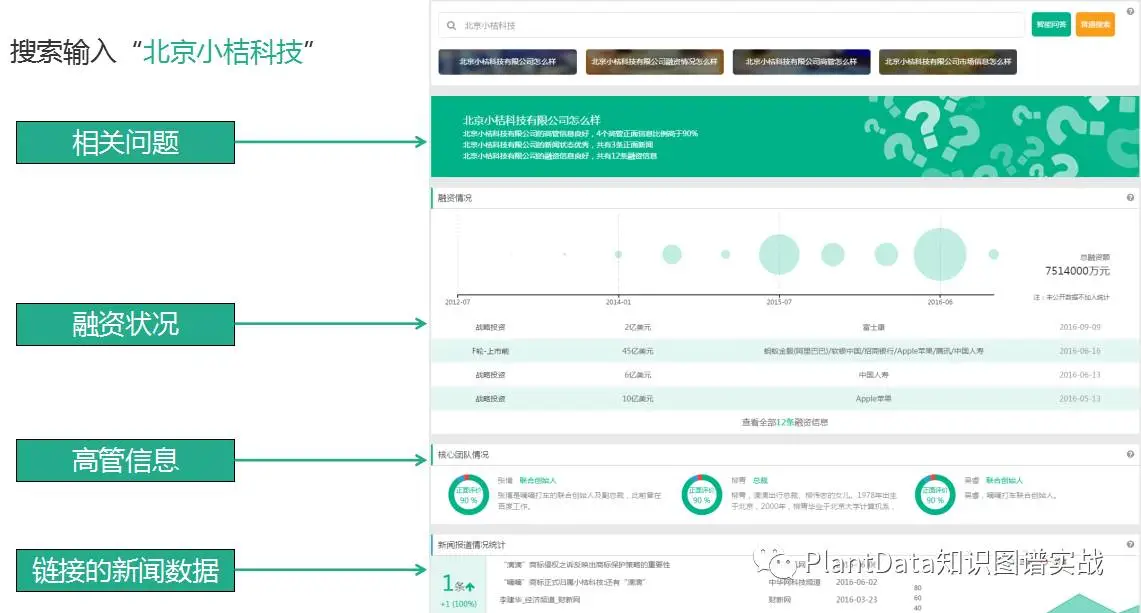Open 查看全部12条融资信息 link
This screenshot has height=613, width=1141.
pyautogui.click(x=784, y=422)
